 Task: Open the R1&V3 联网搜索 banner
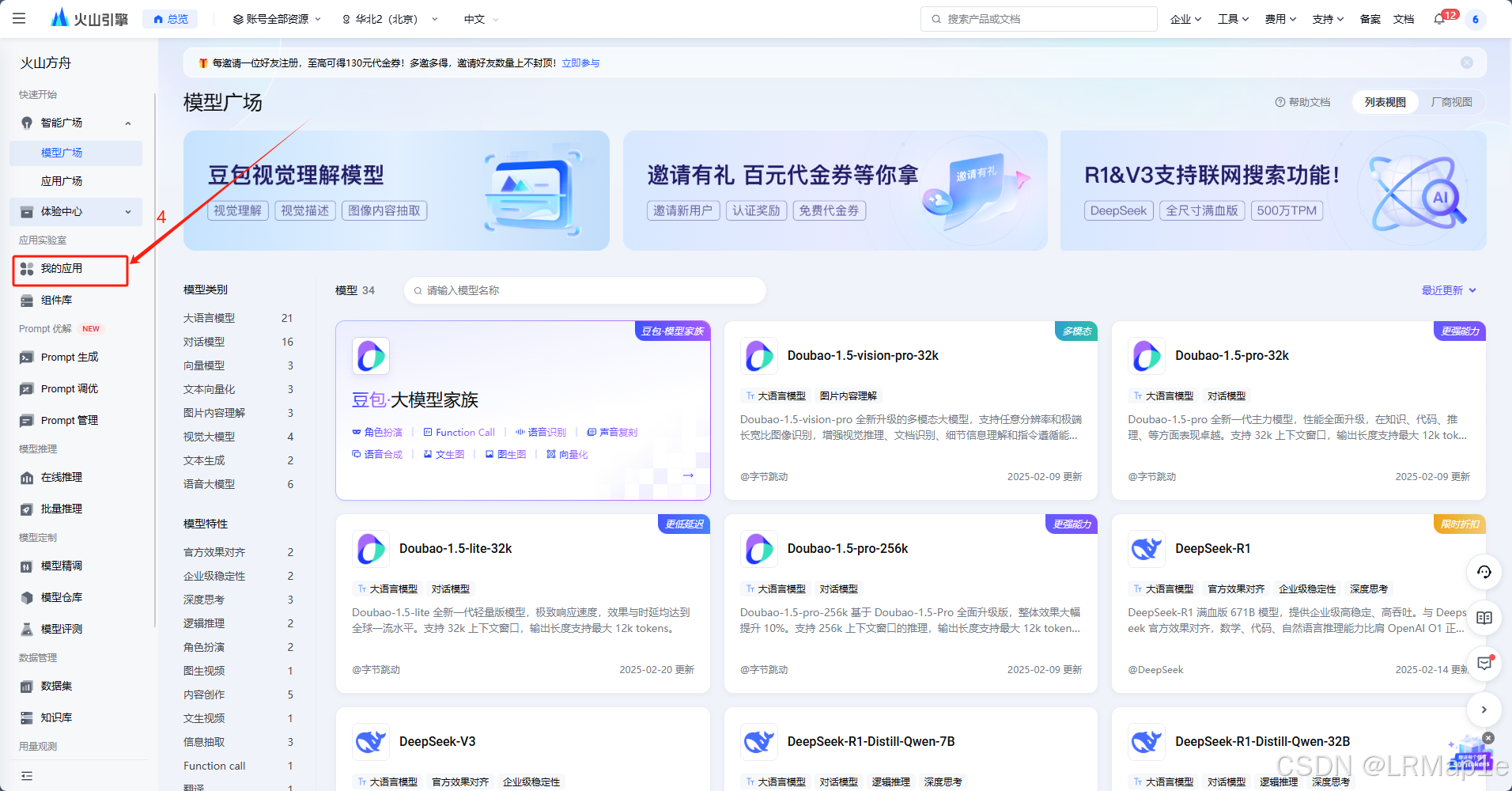pos(1273,191)
